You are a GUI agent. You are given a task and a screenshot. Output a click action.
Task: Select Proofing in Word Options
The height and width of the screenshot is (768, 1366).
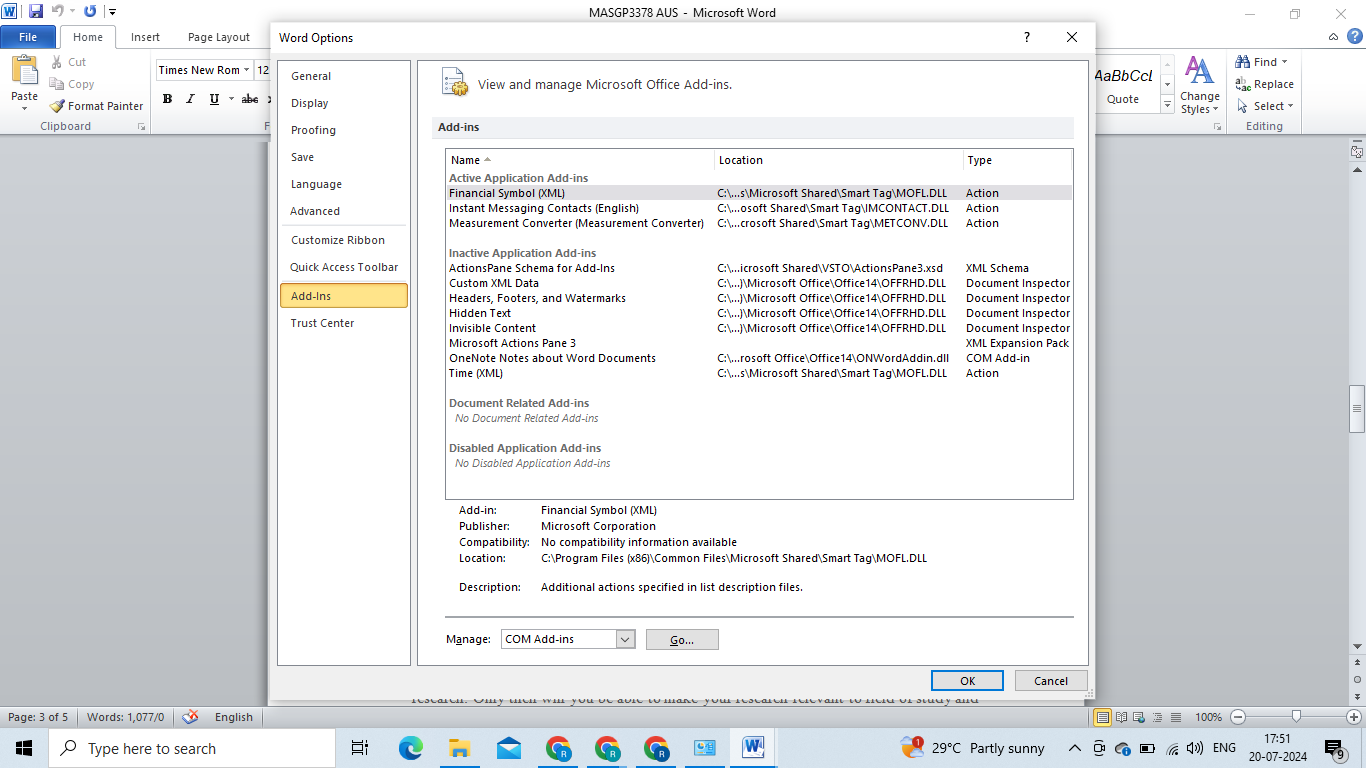pyautogui.click(x=344, y=130)
